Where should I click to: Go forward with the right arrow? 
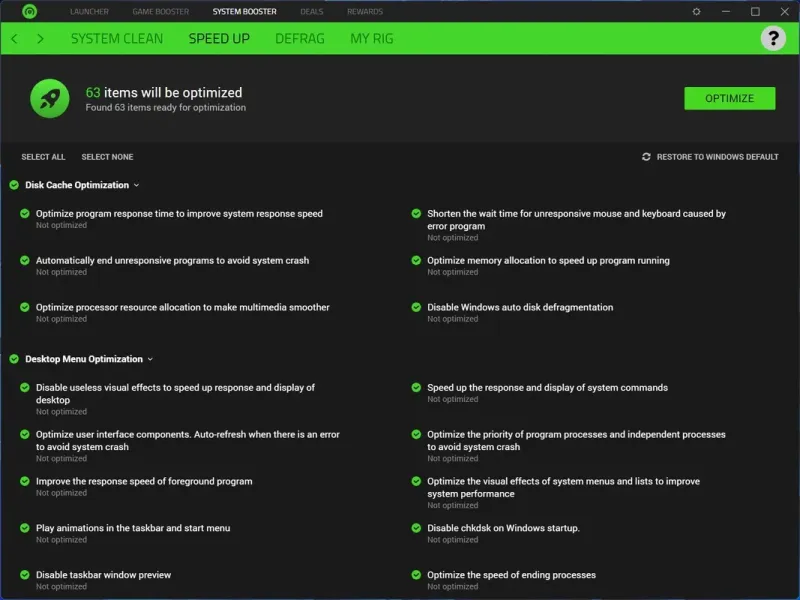[x=40, y=38]
